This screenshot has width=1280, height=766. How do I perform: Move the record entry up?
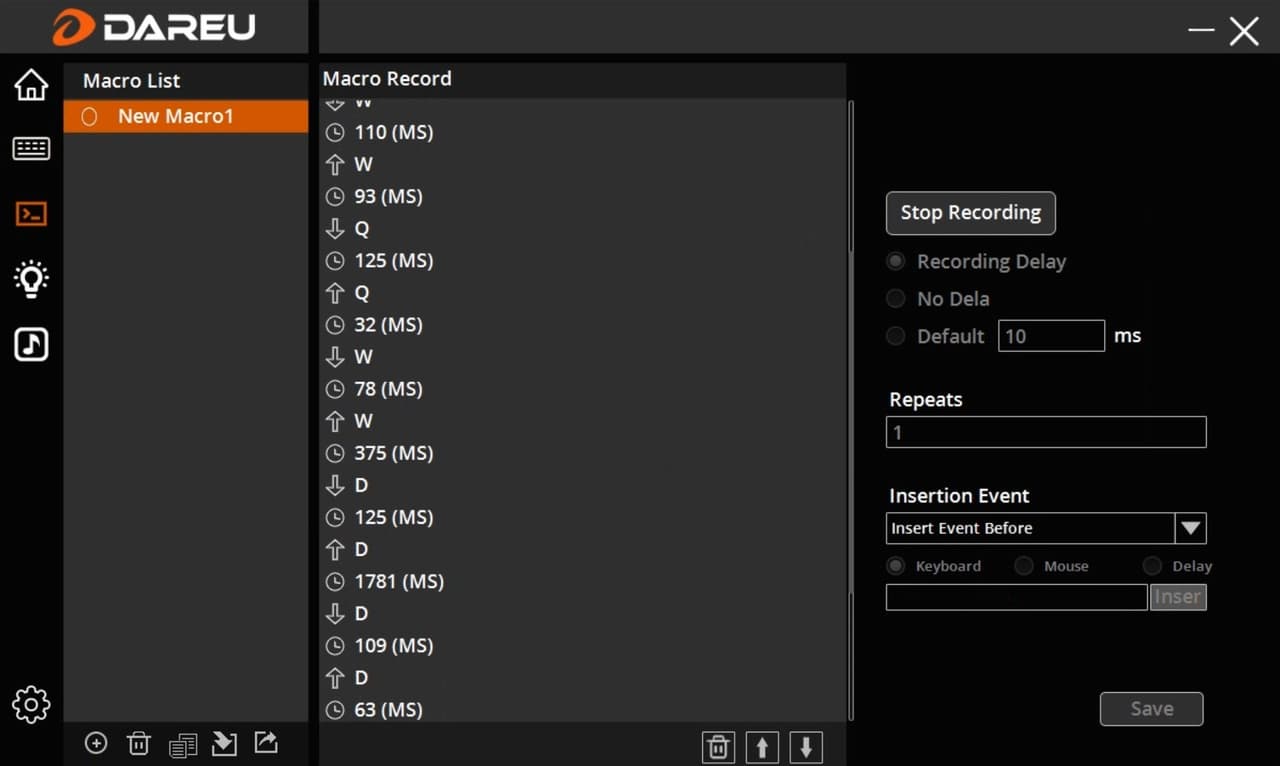click(x=762, y=747)
